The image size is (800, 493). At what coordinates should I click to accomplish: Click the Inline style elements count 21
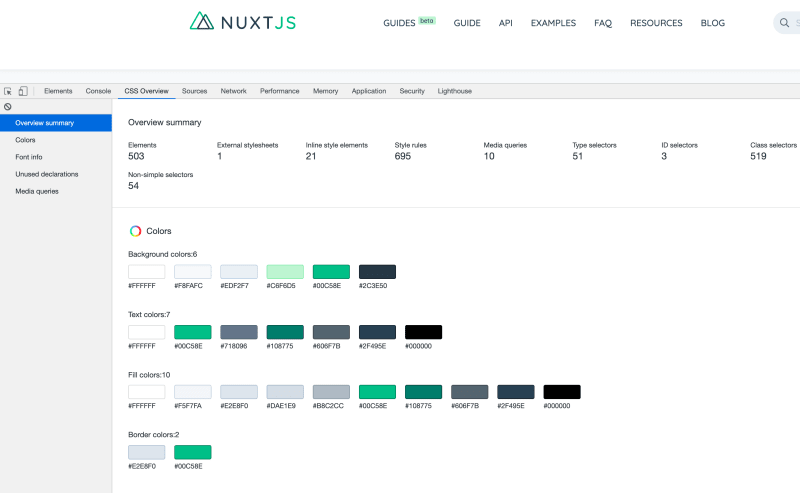(x=311, y=156)
